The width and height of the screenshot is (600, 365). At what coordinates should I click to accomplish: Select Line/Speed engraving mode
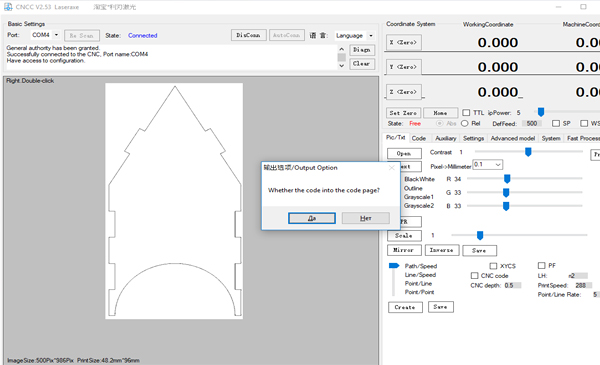[x=420, y=275]
